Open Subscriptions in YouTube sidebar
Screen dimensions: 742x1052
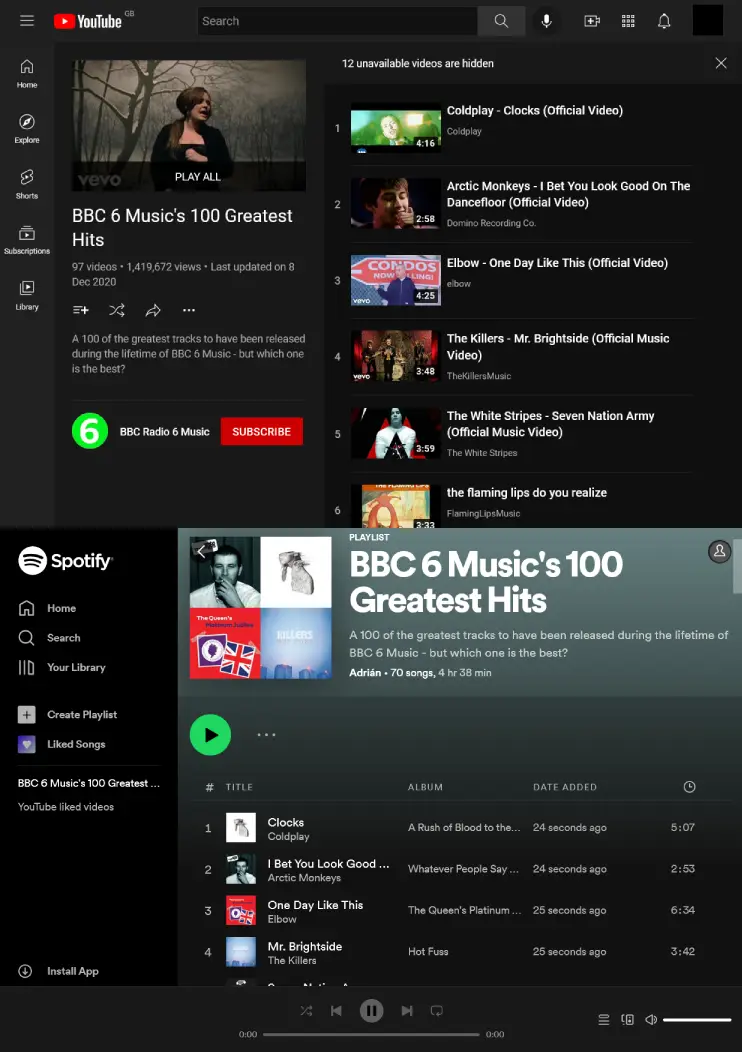(x=27, y=240)
